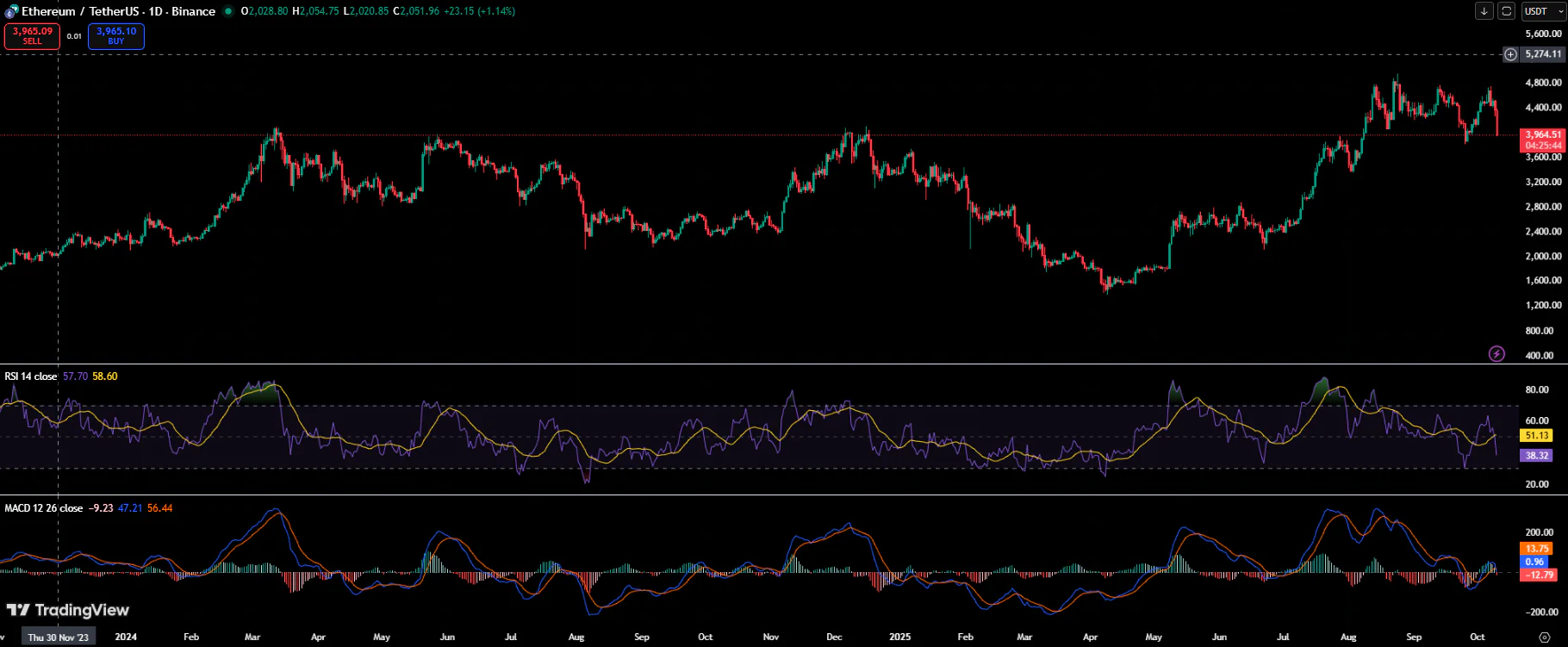The width and height of the screenshot is (1568, 647).
Task: Click the red SELL 3,965.09 button
Action: click(x=32, y=36)
